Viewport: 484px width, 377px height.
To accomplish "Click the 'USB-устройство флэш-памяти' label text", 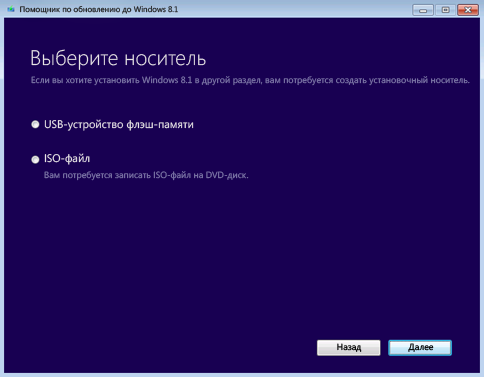I will coord(119,125).
